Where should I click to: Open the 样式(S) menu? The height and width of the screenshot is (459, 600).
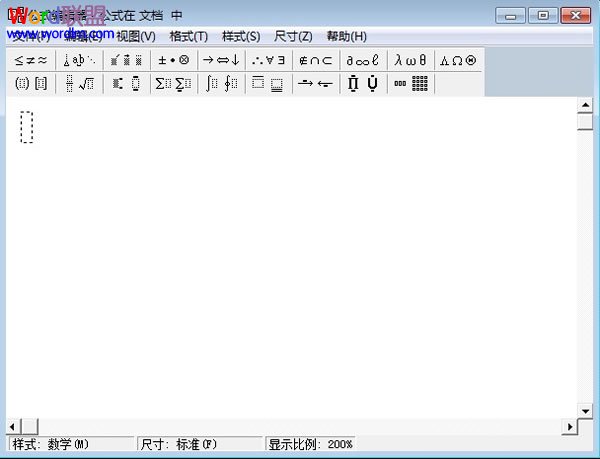(241, 37)
